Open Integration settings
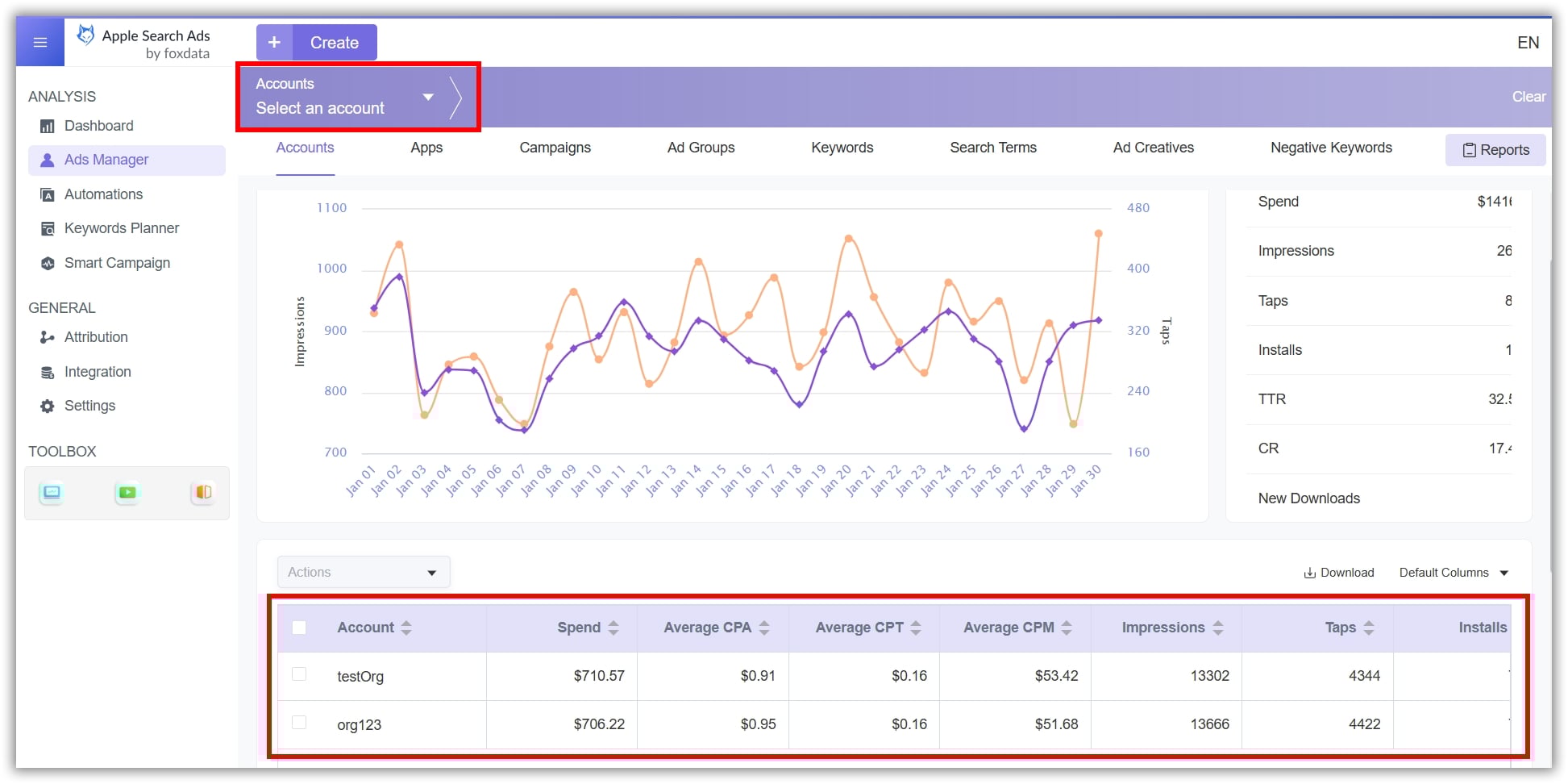The image size is (1568, 784). tap(98, 371)
